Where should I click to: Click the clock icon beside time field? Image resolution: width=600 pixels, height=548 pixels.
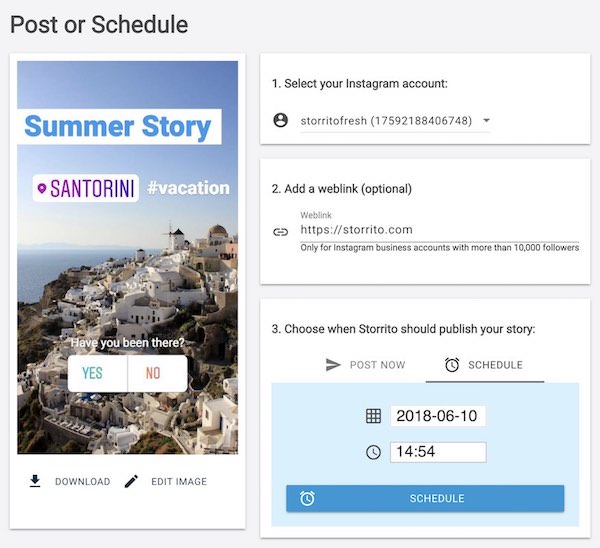[373, 452]
